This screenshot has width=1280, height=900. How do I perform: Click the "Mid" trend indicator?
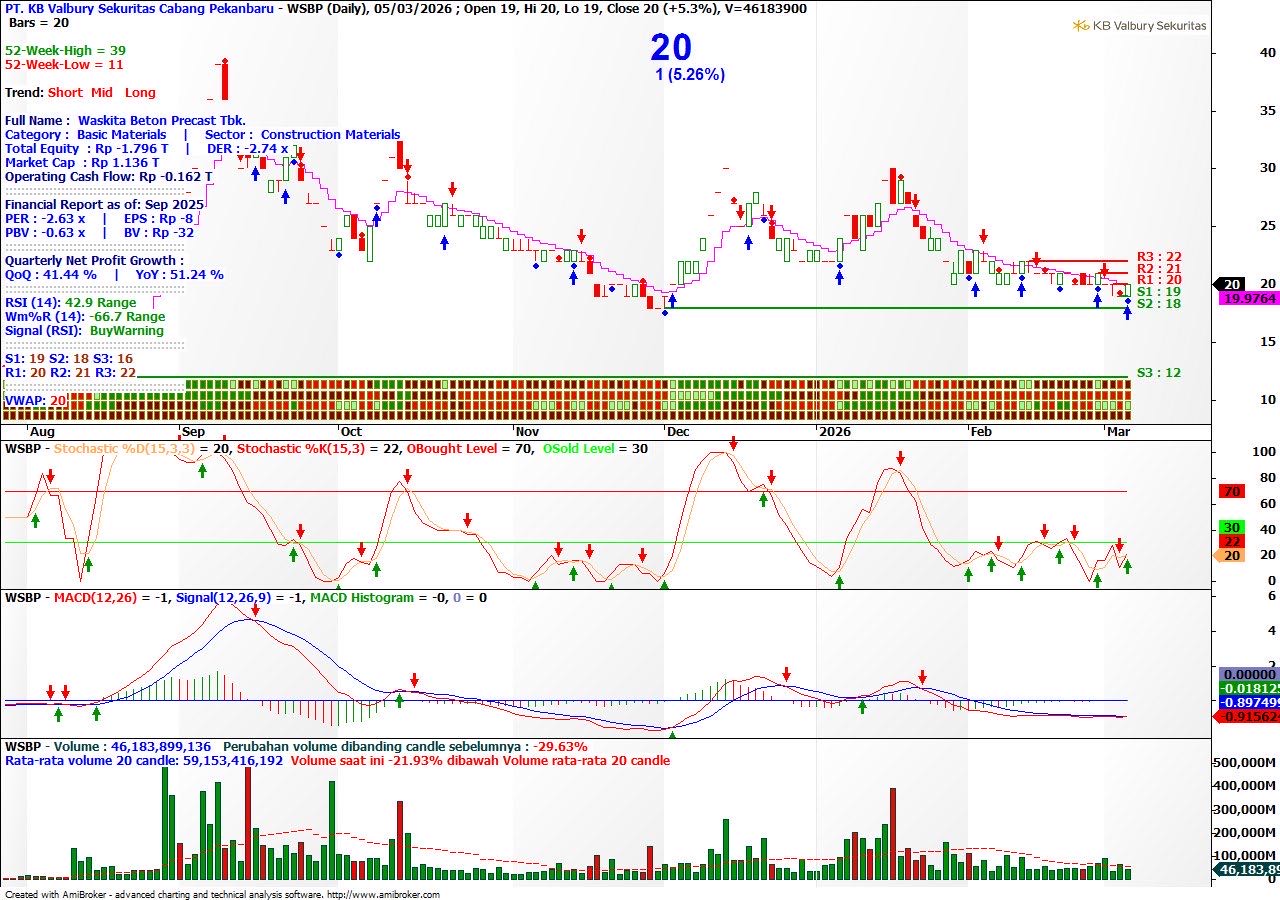pyautogui.click(x=102, y=92)
